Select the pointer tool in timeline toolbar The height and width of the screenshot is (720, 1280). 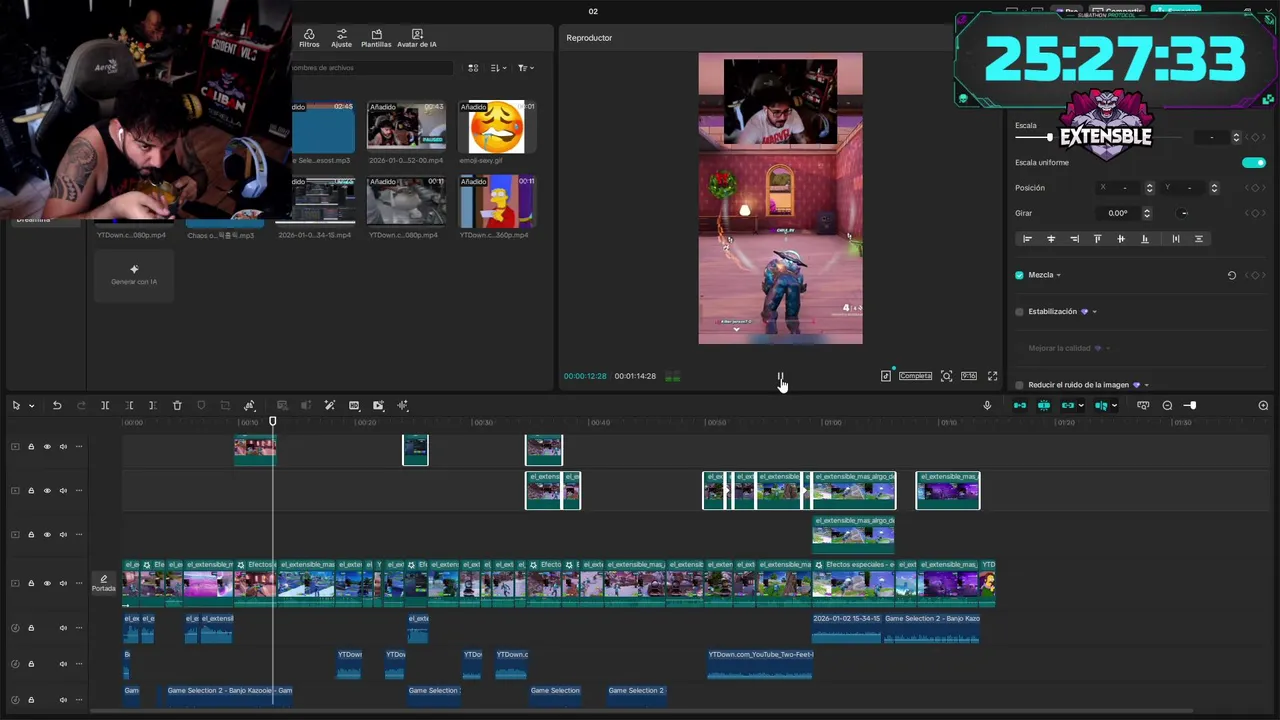click(x=16, y=406)
